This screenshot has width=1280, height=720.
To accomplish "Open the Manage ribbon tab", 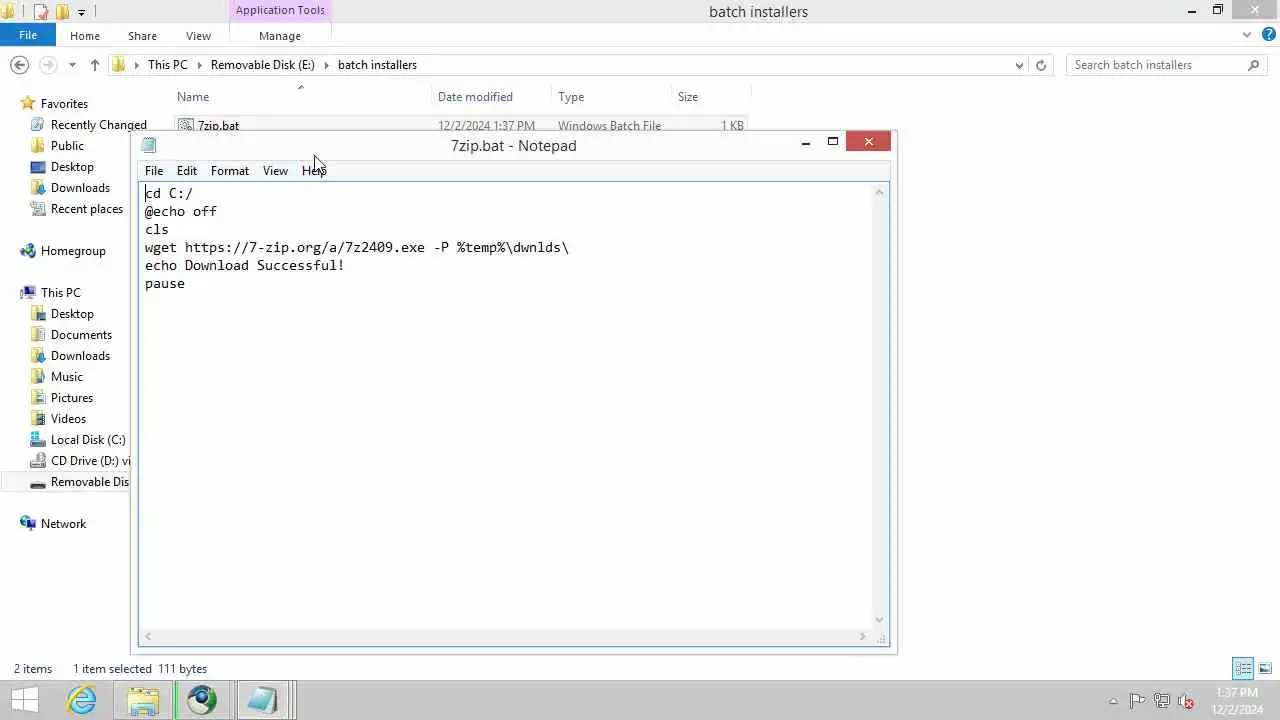I will (x=280, y=36).
